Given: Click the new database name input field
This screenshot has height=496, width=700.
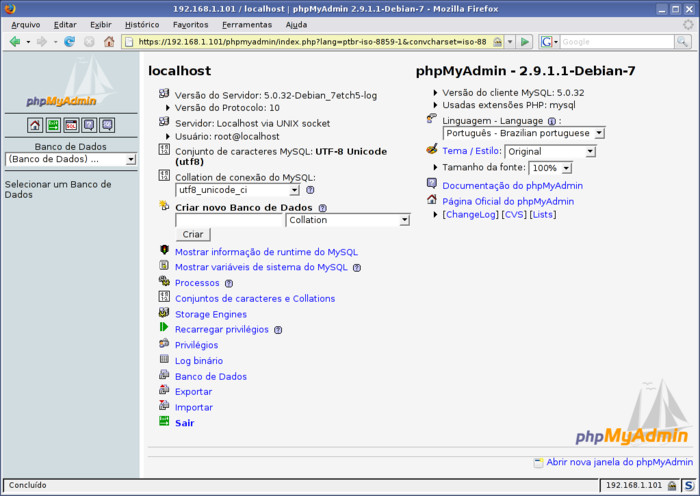Looking at the screenshot, I should tap(229, 220).
